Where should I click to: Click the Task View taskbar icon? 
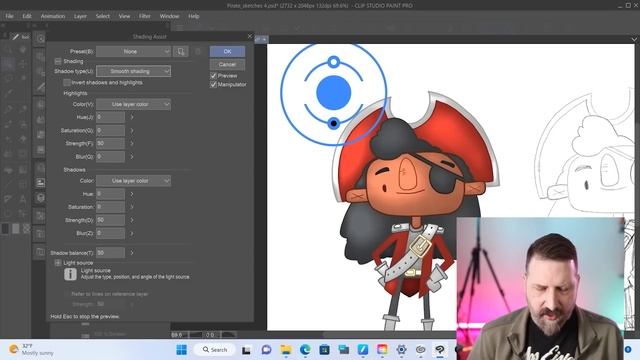coord(246,350)
